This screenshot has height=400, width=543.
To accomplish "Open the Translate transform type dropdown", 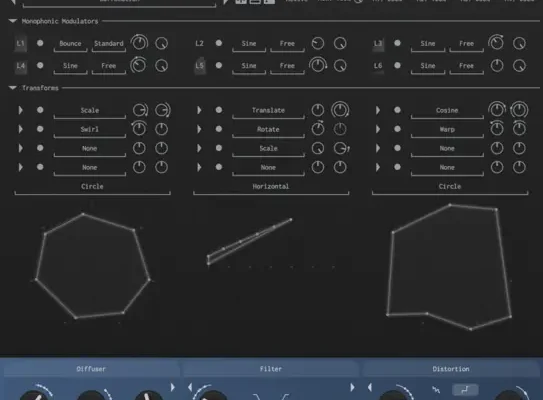I will [x=268, y=111].
